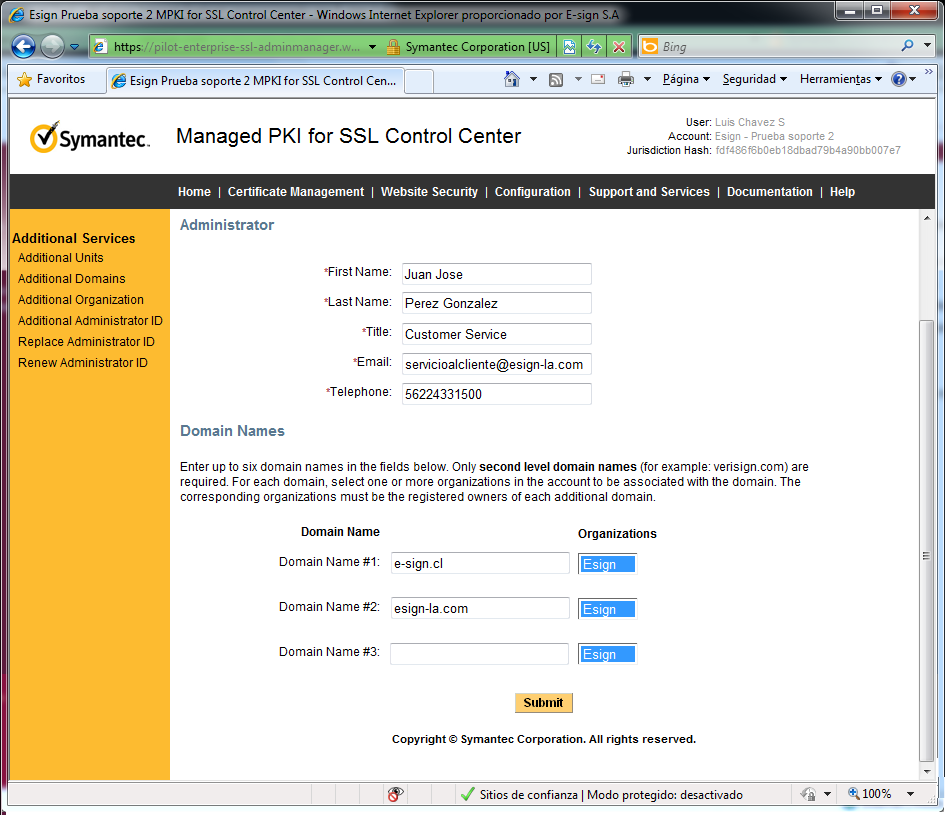The width and height of the screenshot is (945, 815).
Task: Click the Favoritos star button
Action: point(52,79)
